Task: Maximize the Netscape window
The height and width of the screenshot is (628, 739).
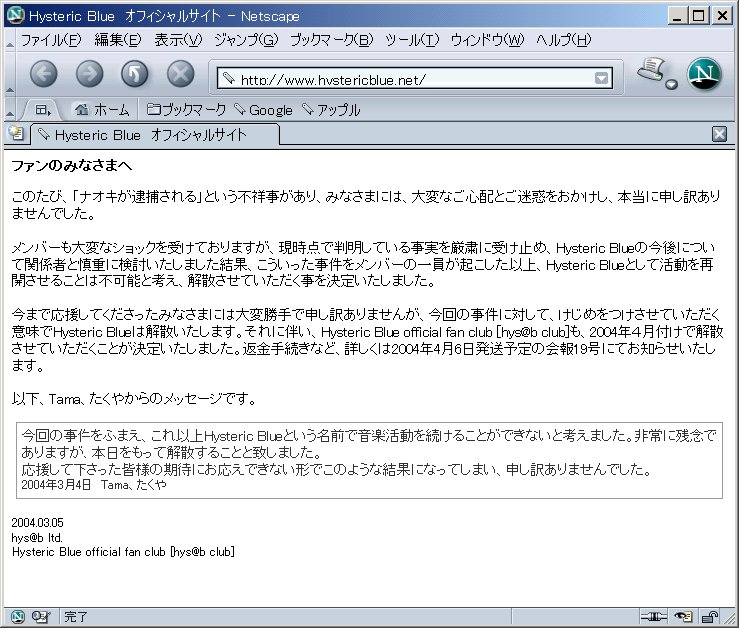Action: point(698,16)
